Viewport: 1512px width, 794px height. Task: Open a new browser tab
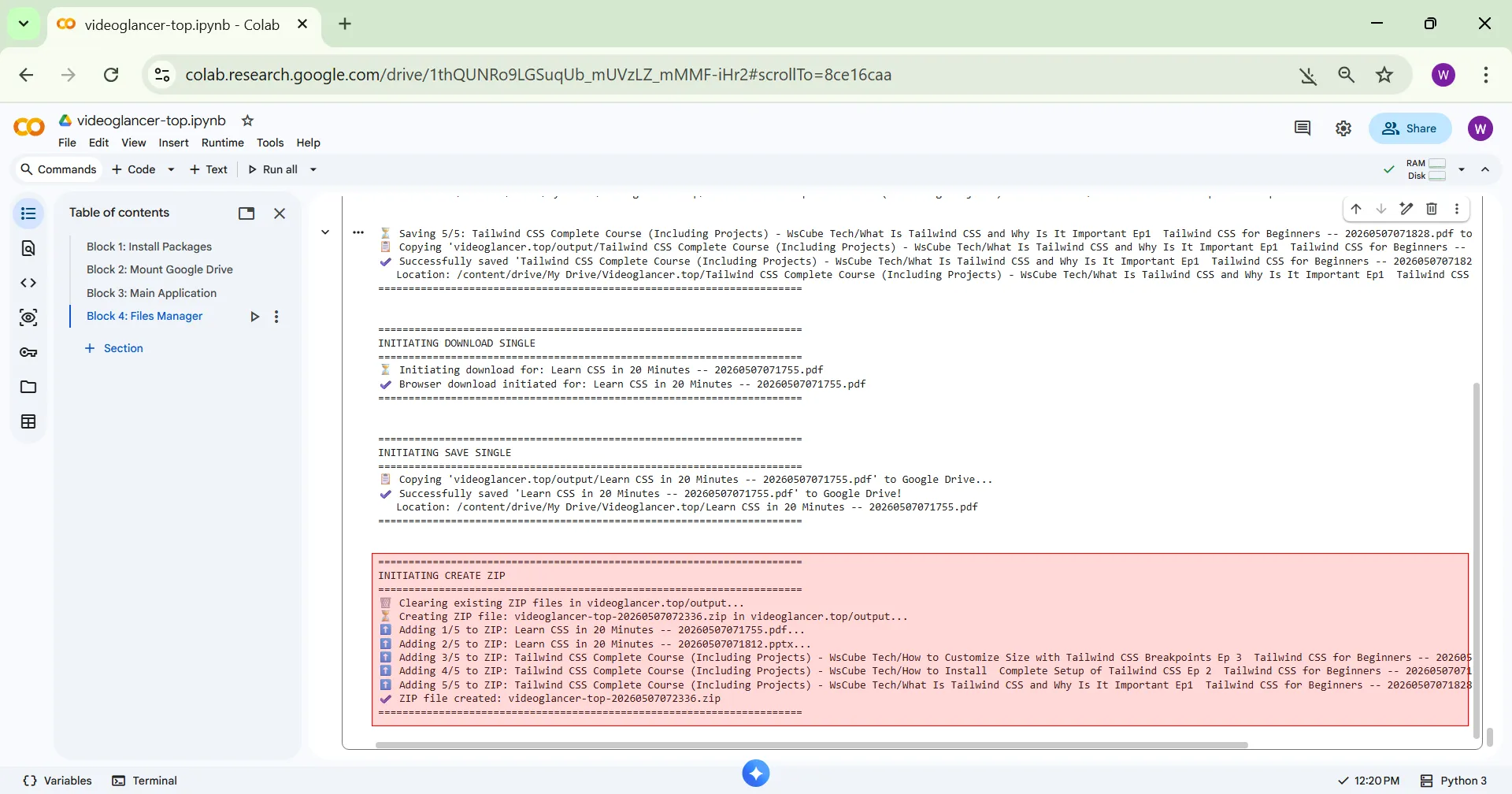(x=345, y=24)
